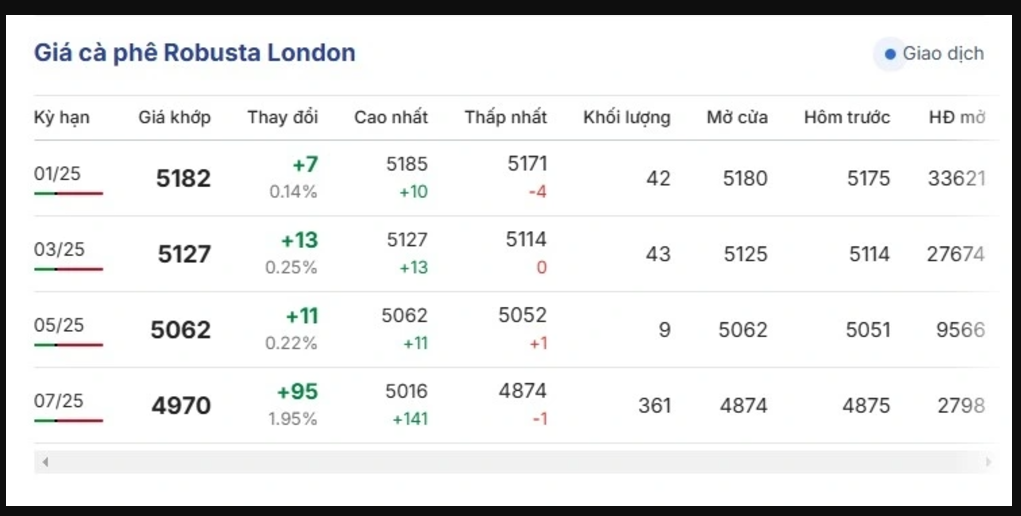The height and width of the screenshot is (516, 1021).
Task: Click the HĐ mở column header
Action: (x=957, y=117)
